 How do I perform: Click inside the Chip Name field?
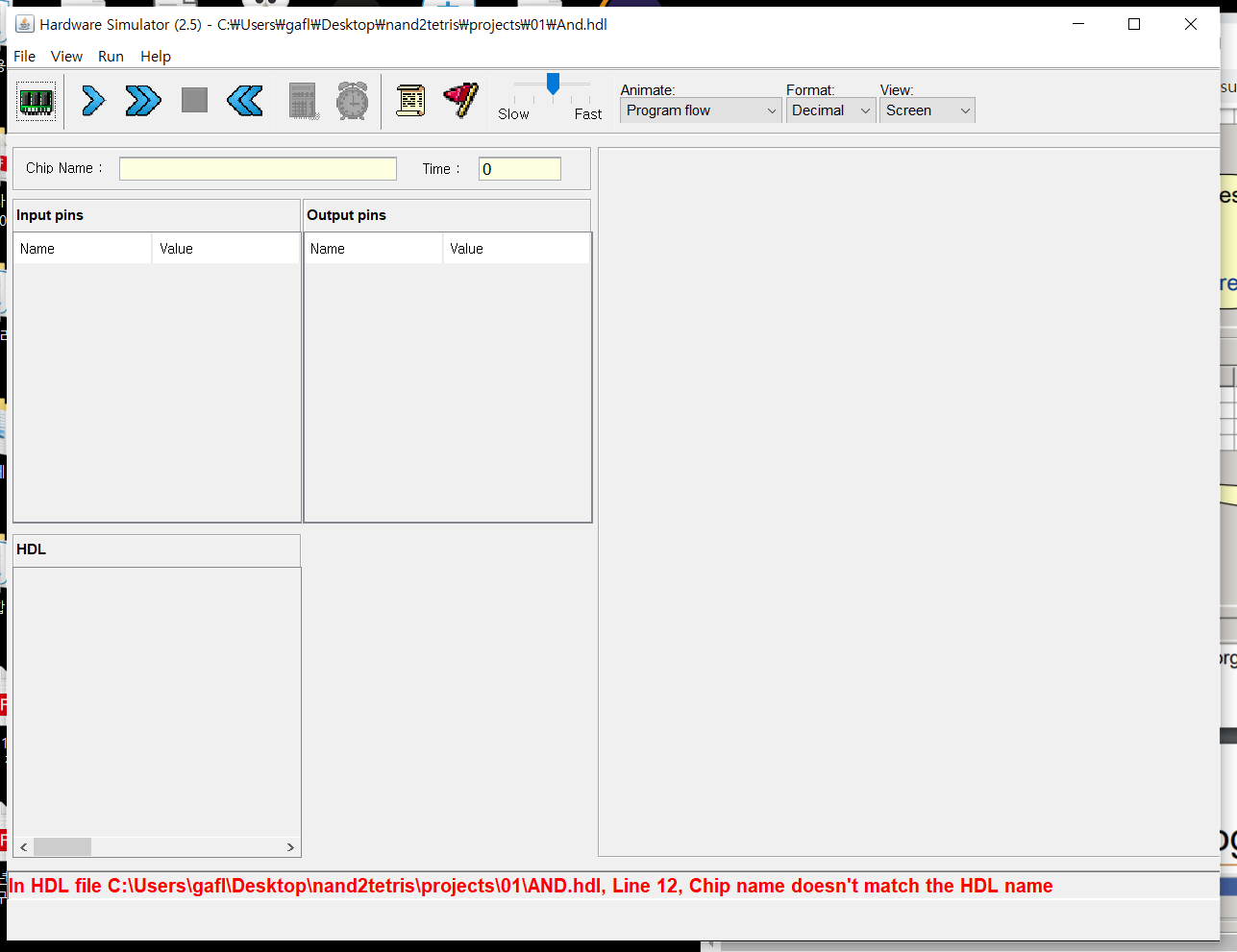tap(258, 169)
